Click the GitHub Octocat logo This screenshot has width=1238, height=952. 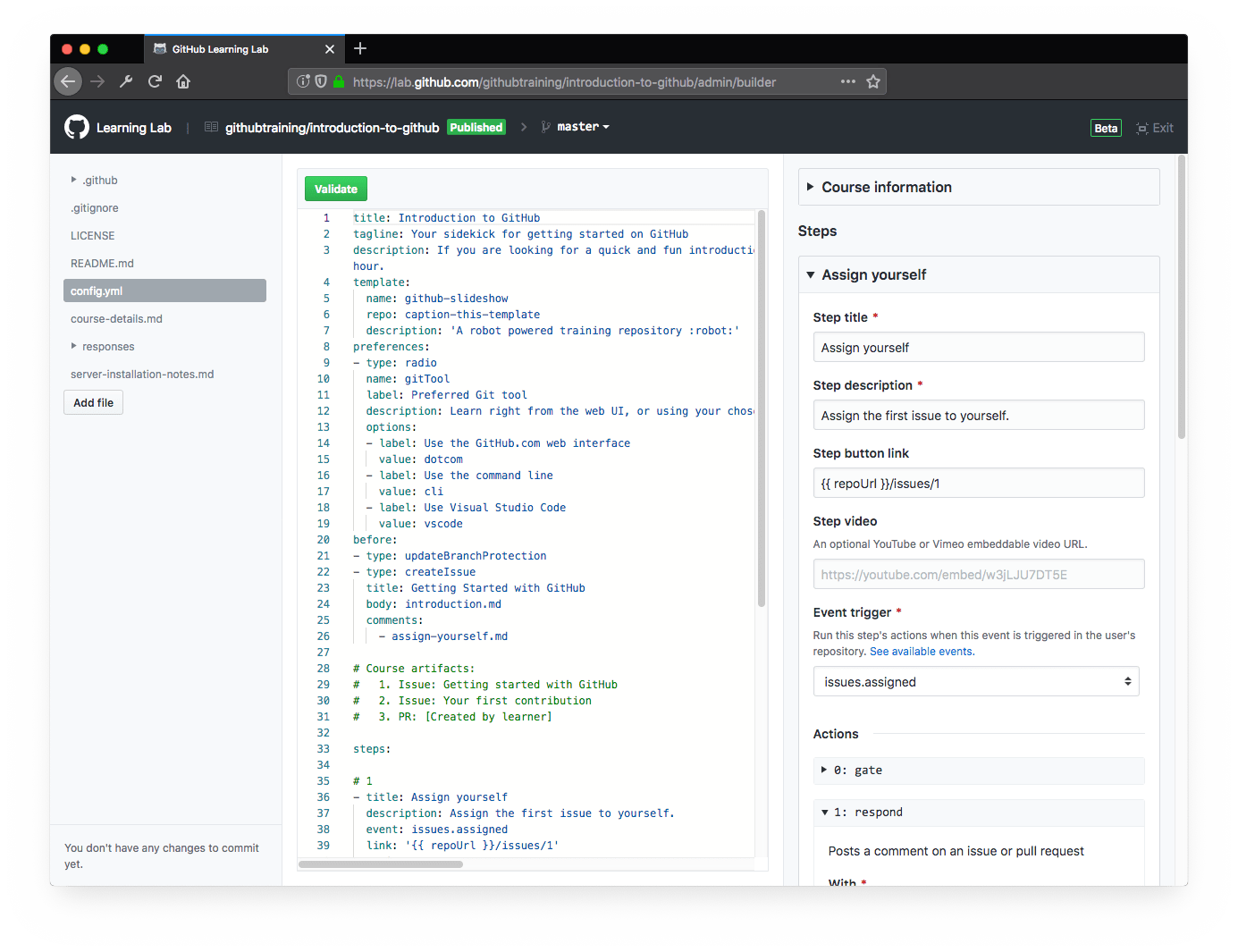(x=77, y=127)
